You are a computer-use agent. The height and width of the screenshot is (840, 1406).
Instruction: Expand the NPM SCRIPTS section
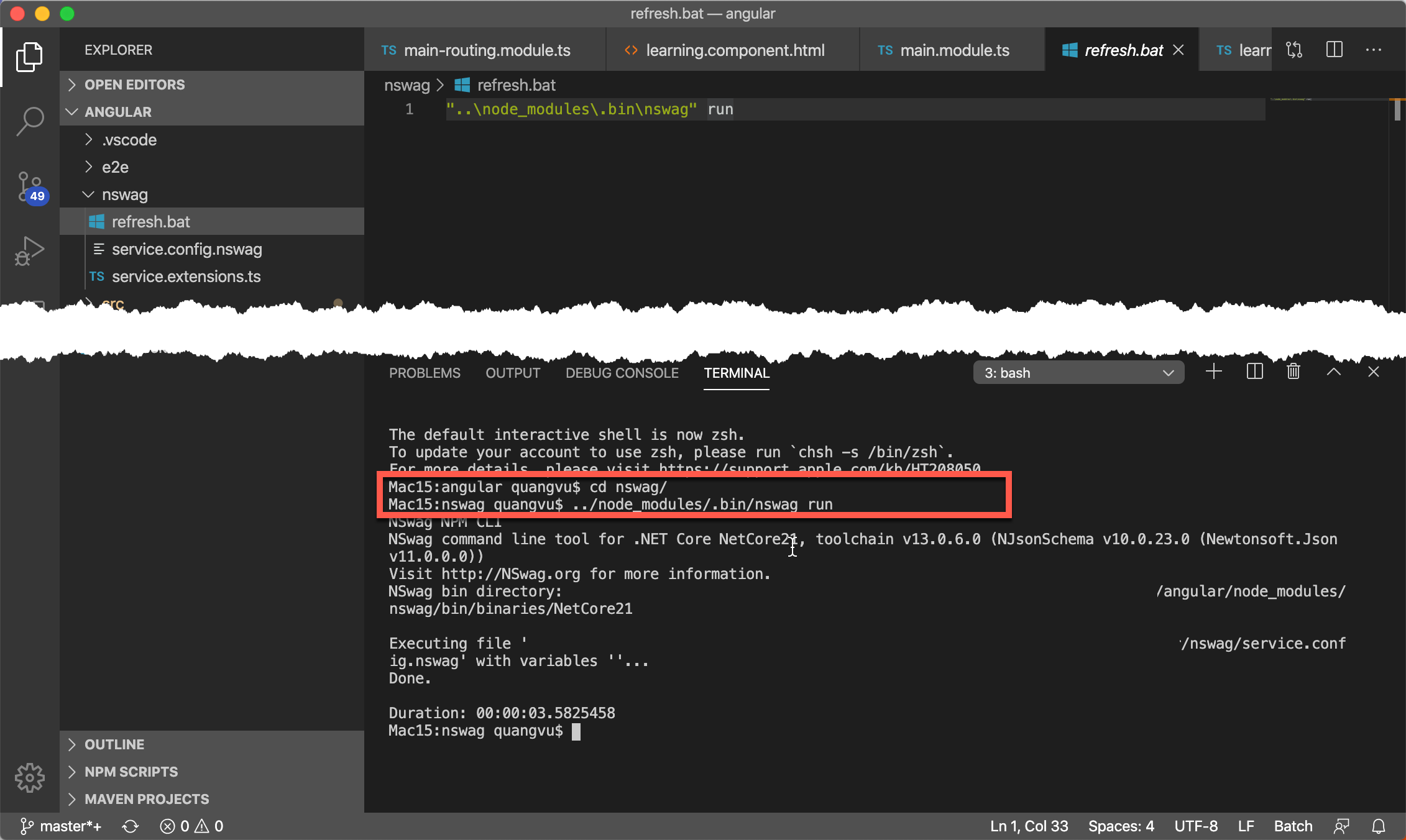coord(131,772)
